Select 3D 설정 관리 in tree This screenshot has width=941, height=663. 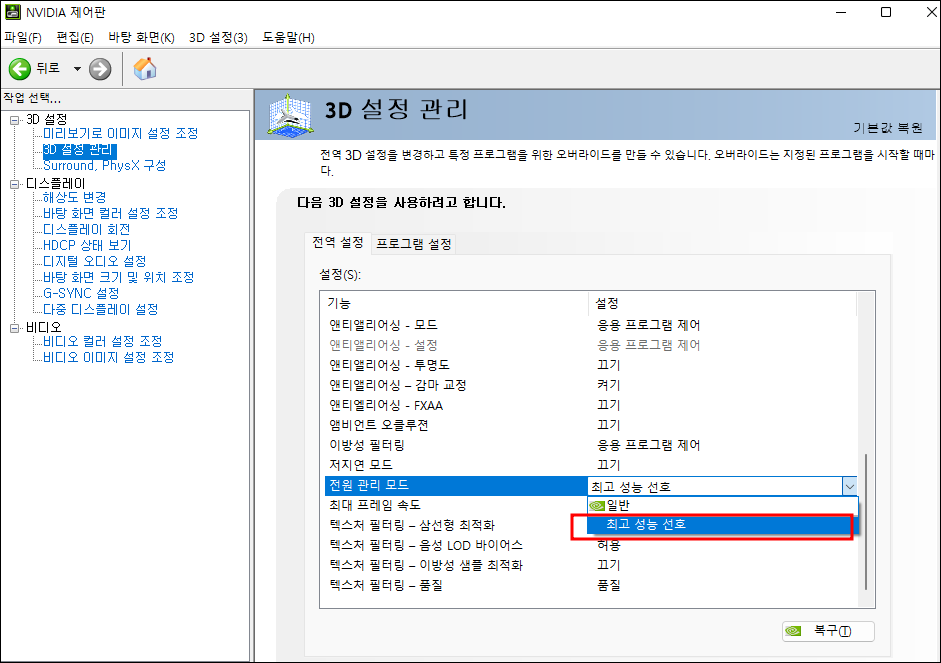(x=79, y=149)
